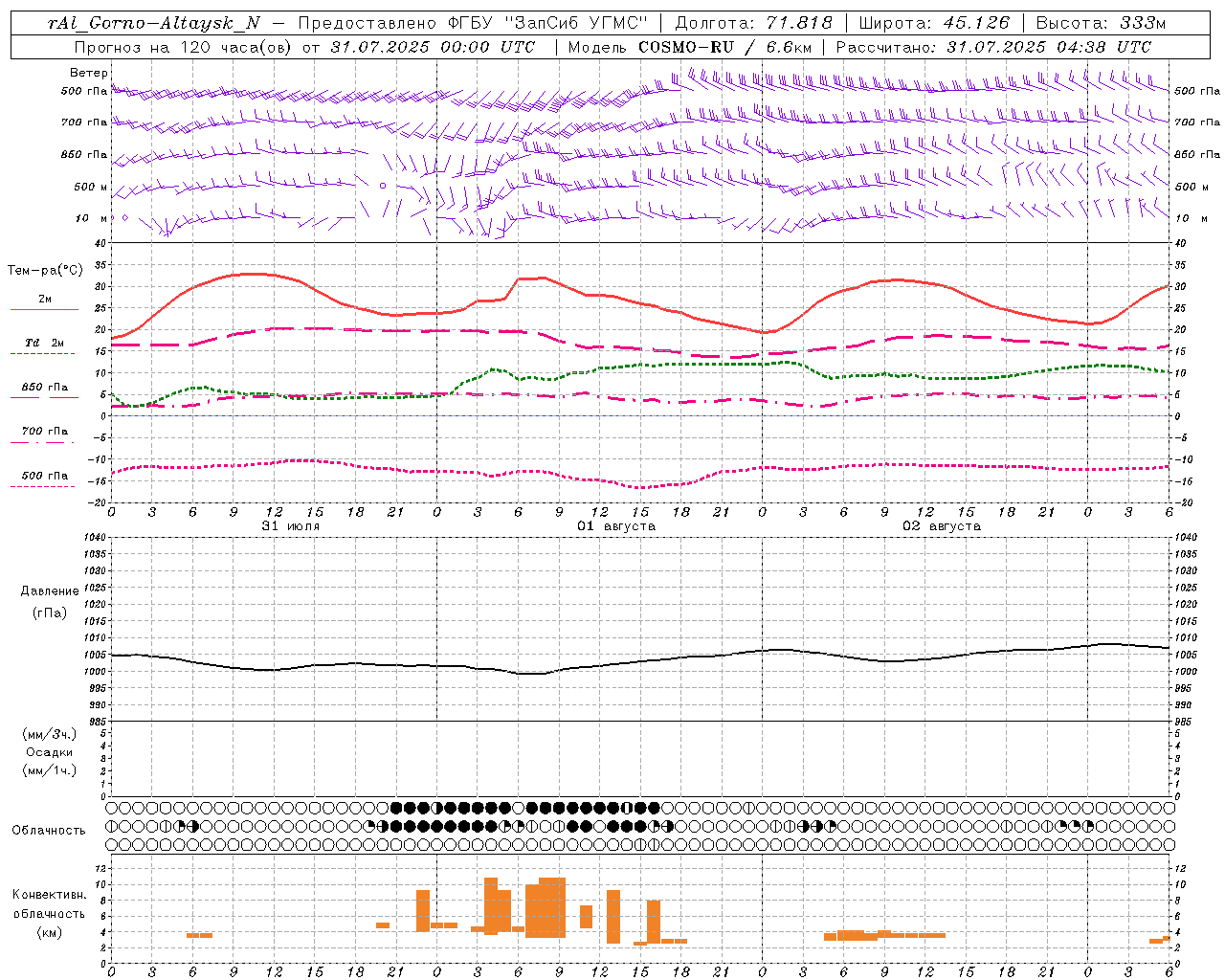Click the Высота: 333м value
This screenshot has height=980, width=1225.
(x=1101, y=23)
